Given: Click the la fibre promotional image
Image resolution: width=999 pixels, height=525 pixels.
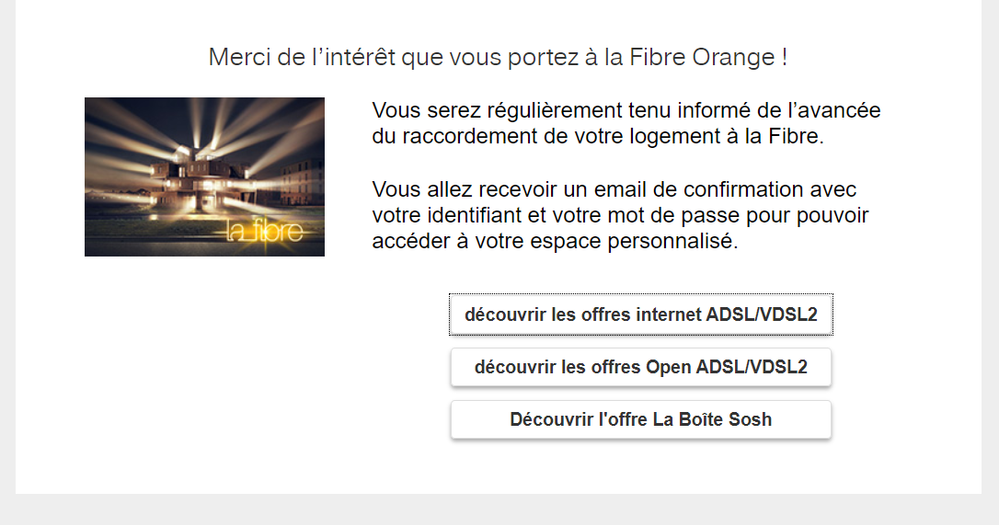Looking at the screenshot, I should (204, 176).
